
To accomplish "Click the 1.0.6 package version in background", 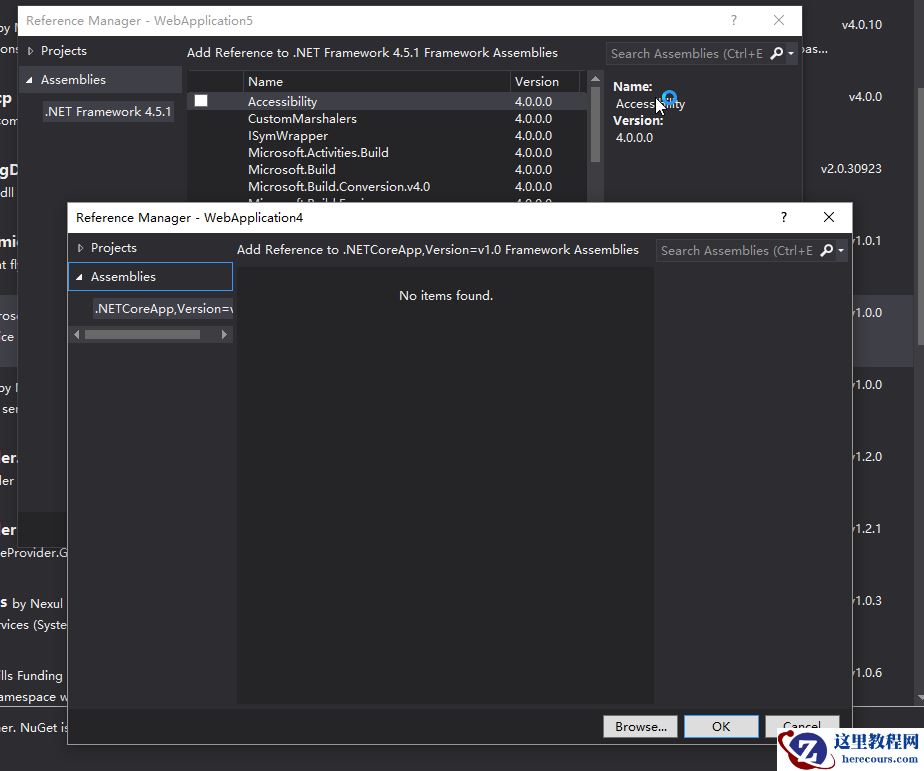I will [867, 673].
